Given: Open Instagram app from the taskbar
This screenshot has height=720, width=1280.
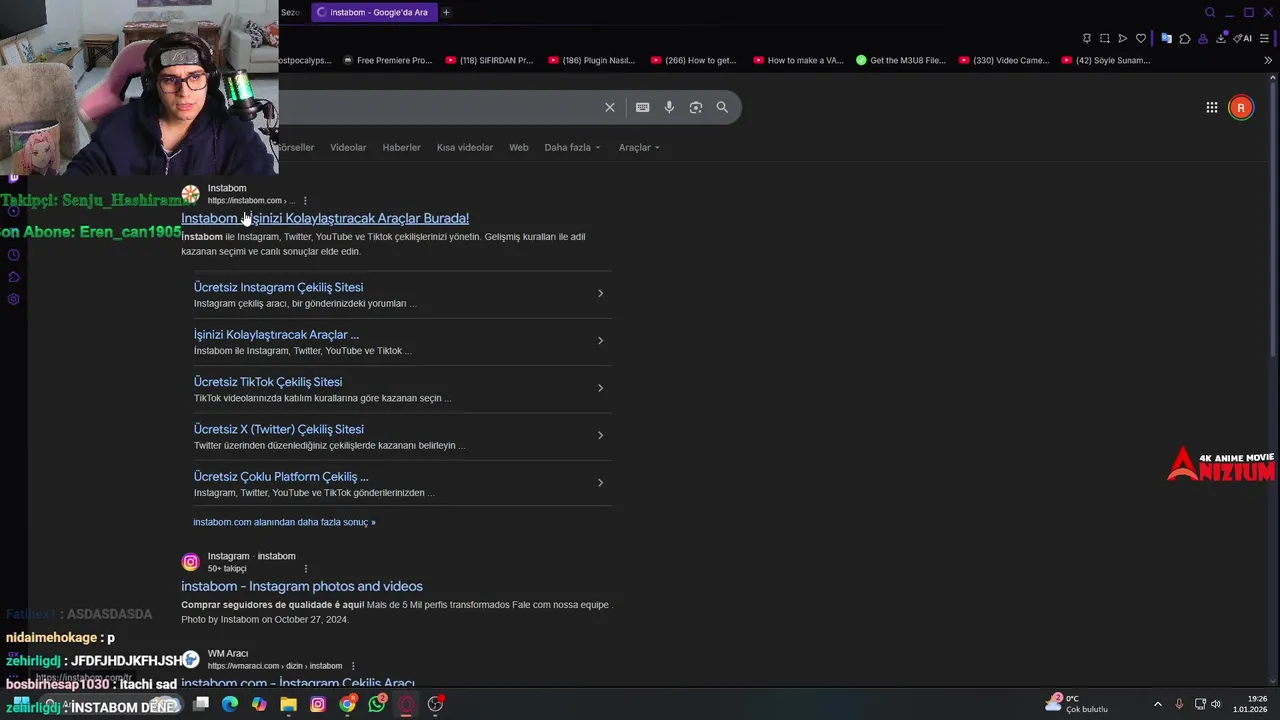Looking at the screenshot, I should tap(318, 704).
